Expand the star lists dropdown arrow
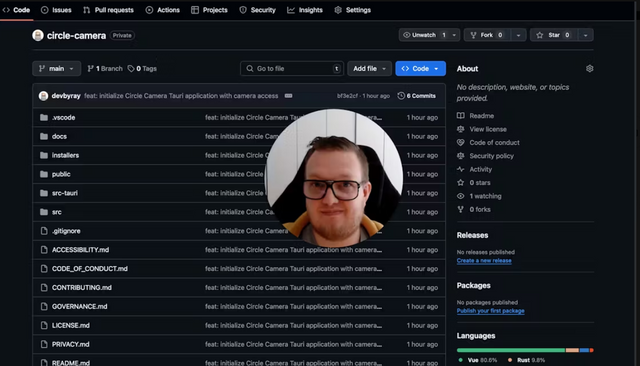 (585, 35)
